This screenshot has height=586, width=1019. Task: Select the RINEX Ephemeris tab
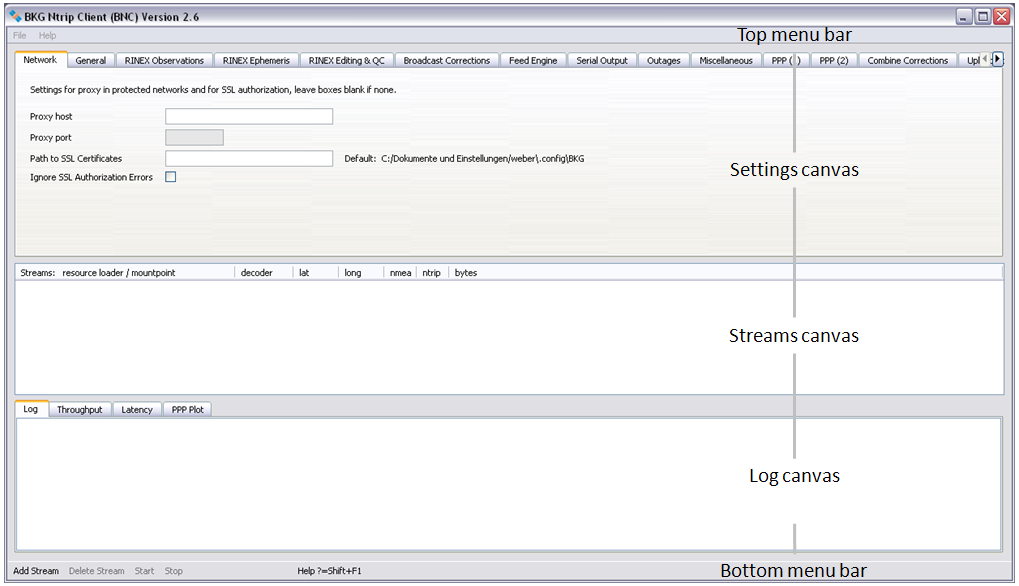point(256,61)
